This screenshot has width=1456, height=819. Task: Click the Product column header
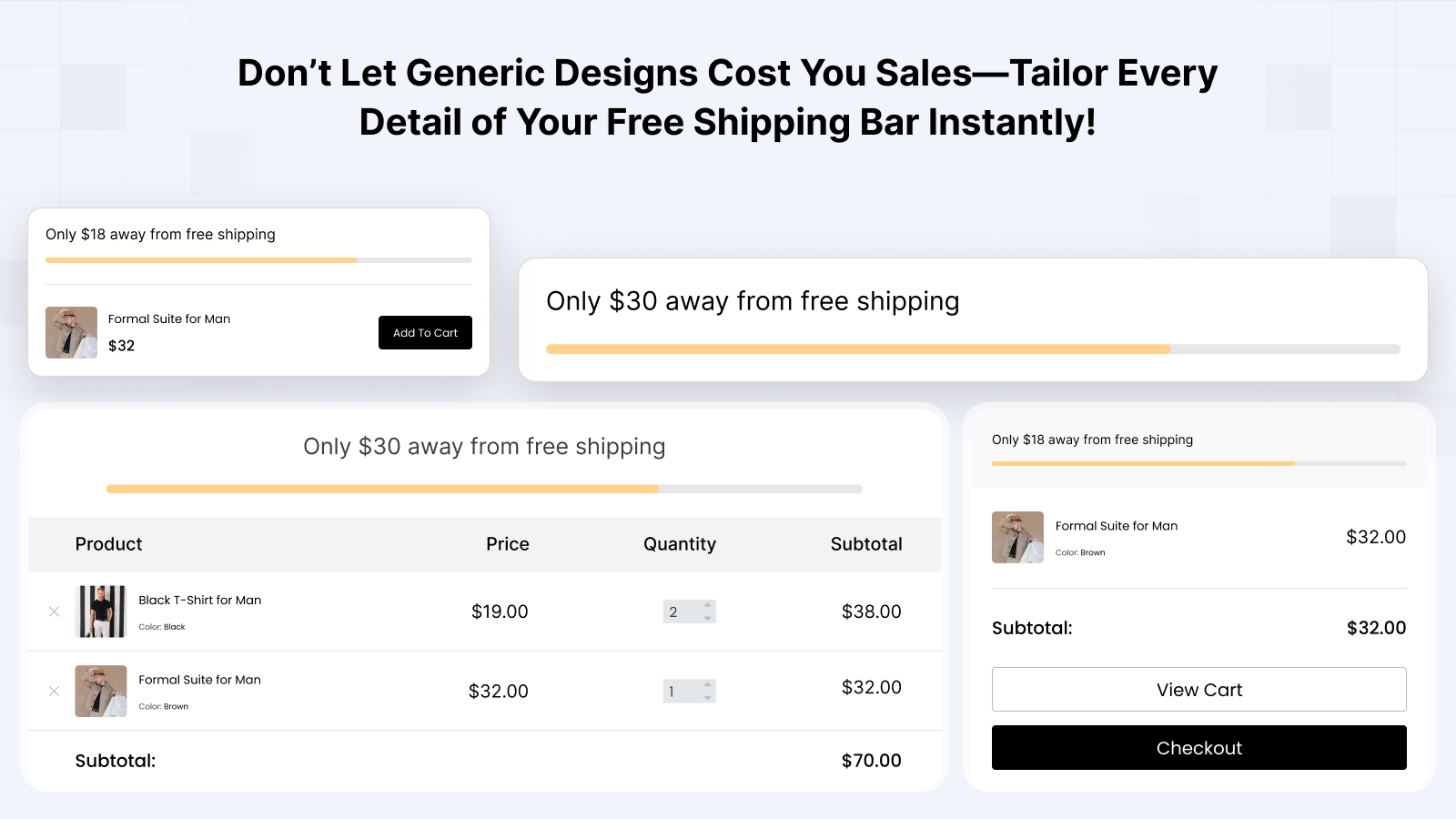tap(108, 543)
